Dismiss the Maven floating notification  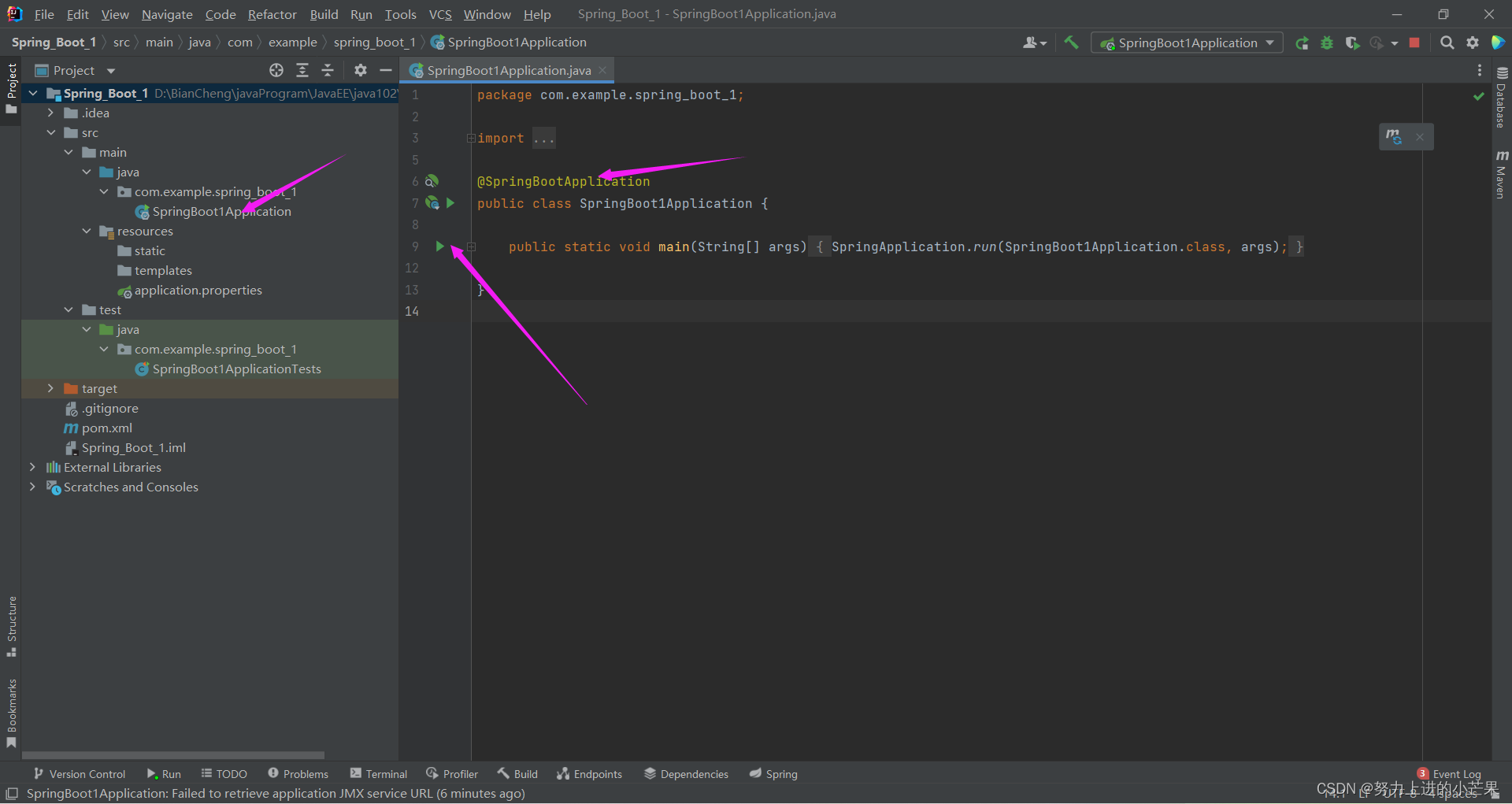pyautogui.click(x=1420, y=137)
